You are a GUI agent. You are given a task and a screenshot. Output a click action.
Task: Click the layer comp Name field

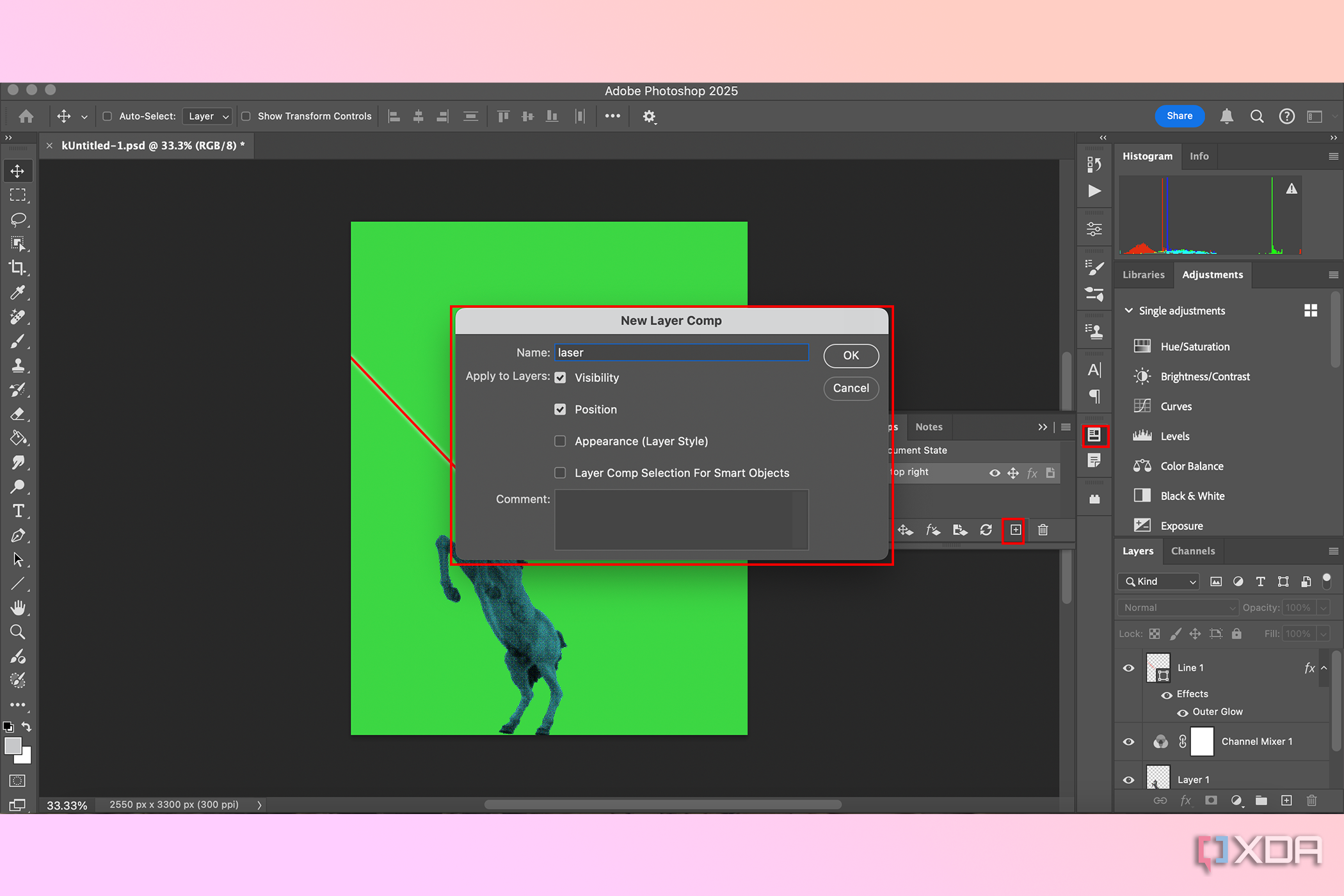coord(682,353)
